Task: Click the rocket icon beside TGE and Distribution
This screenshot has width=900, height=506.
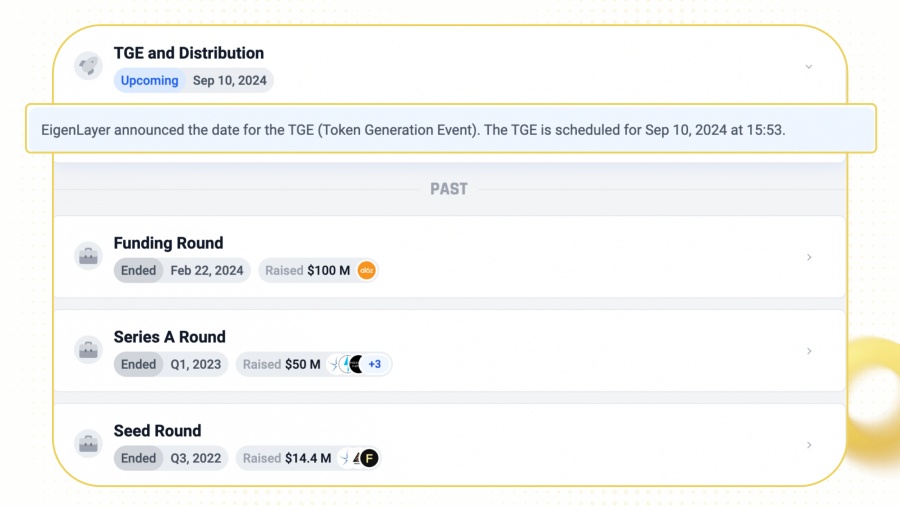Action: point(88,66)
